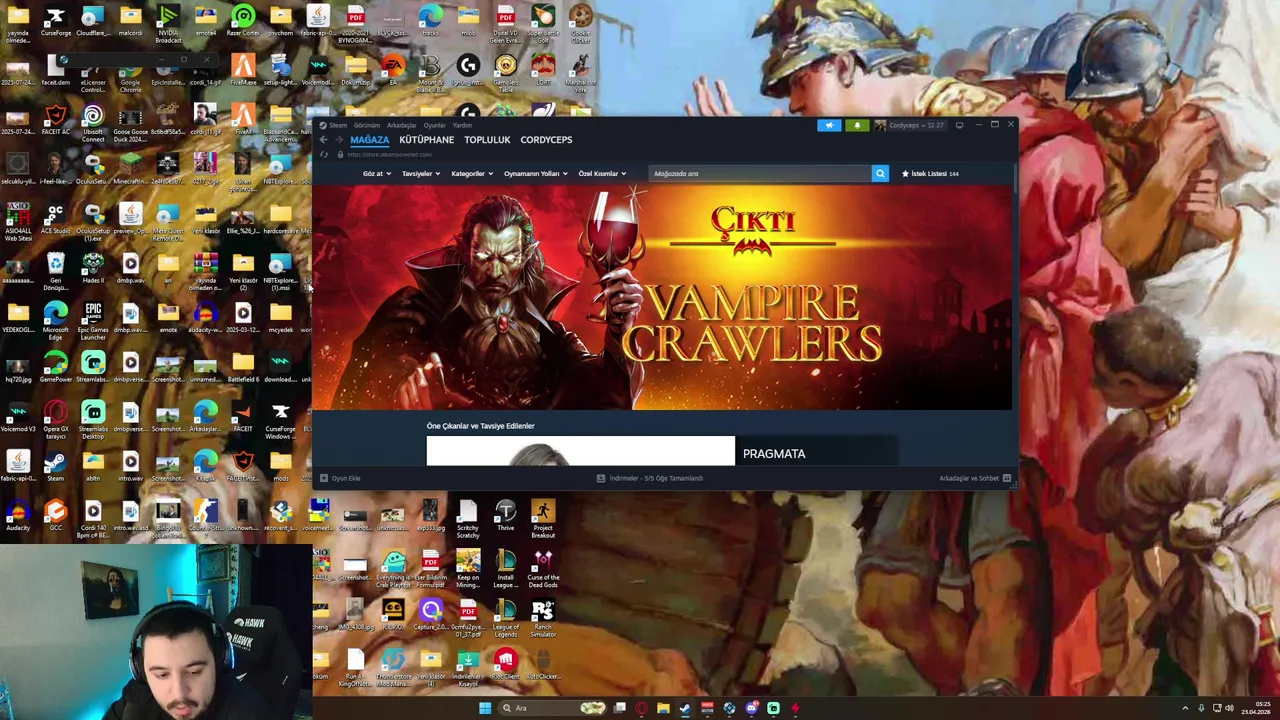Click the green notifications bell button
The image size is (1280, 720).
click(x=857, y=126)
